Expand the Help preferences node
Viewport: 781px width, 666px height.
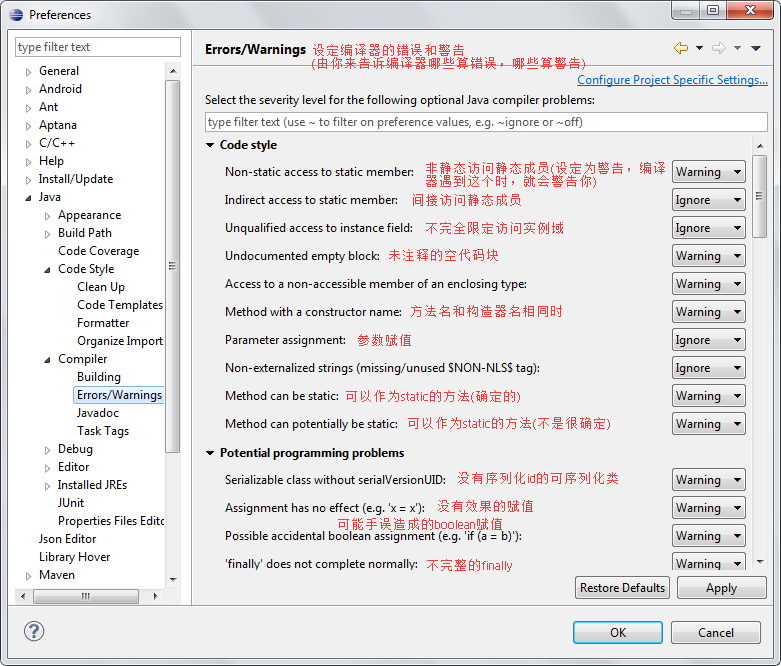[x=28, y=162]
